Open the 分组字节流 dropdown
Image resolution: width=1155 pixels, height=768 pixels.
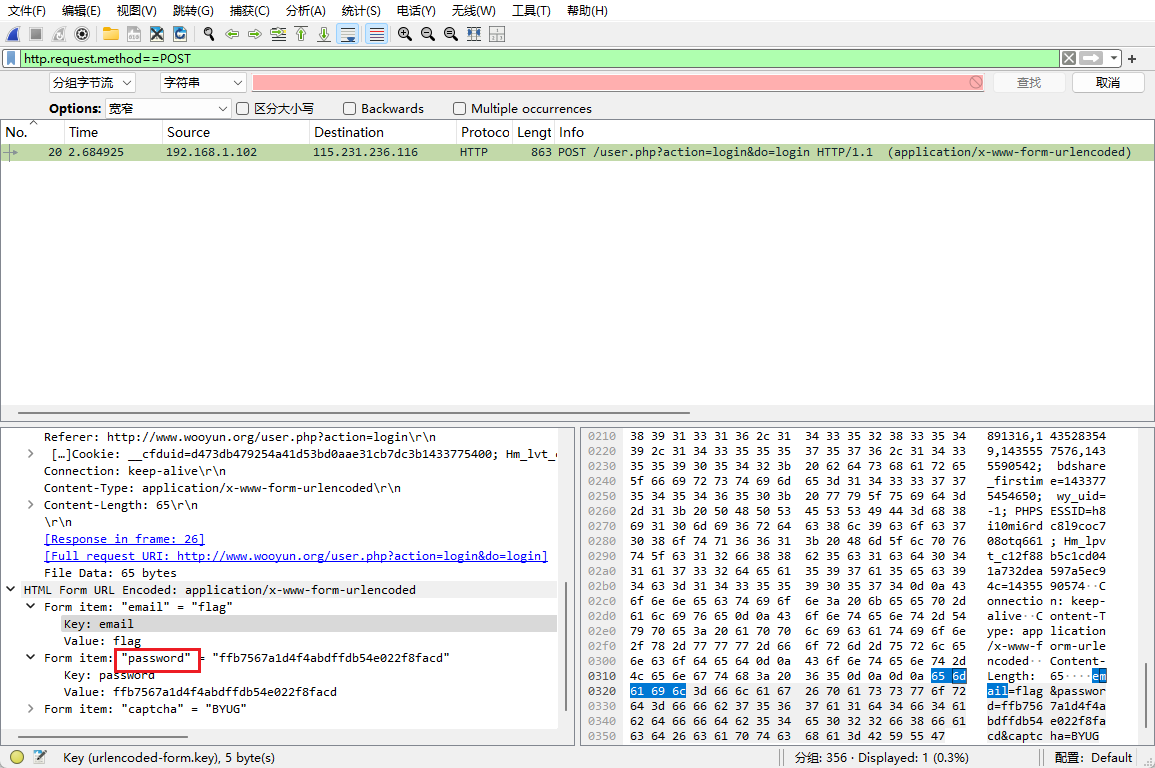[93, 82]
